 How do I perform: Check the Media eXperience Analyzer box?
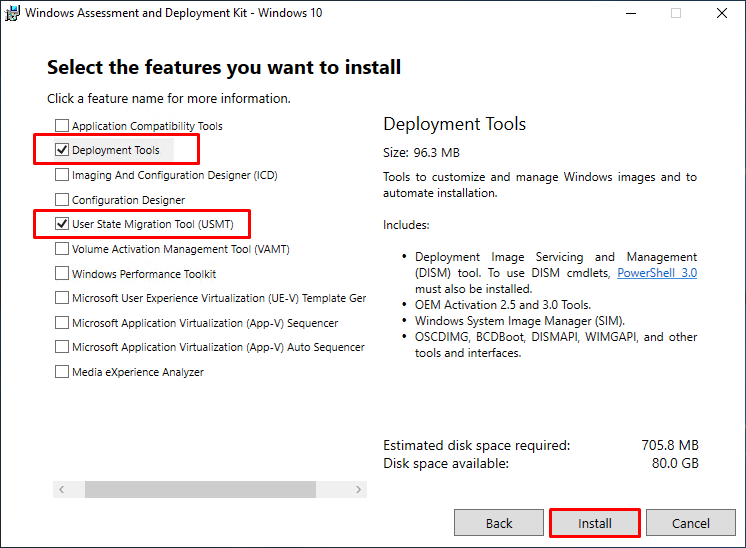(x=62, y=372)
